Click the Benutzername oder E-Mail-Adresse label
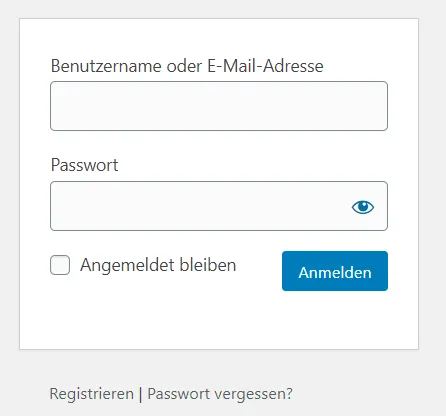Screen dimensions: 446x416 pyautogui.click(x=187, y=66)
